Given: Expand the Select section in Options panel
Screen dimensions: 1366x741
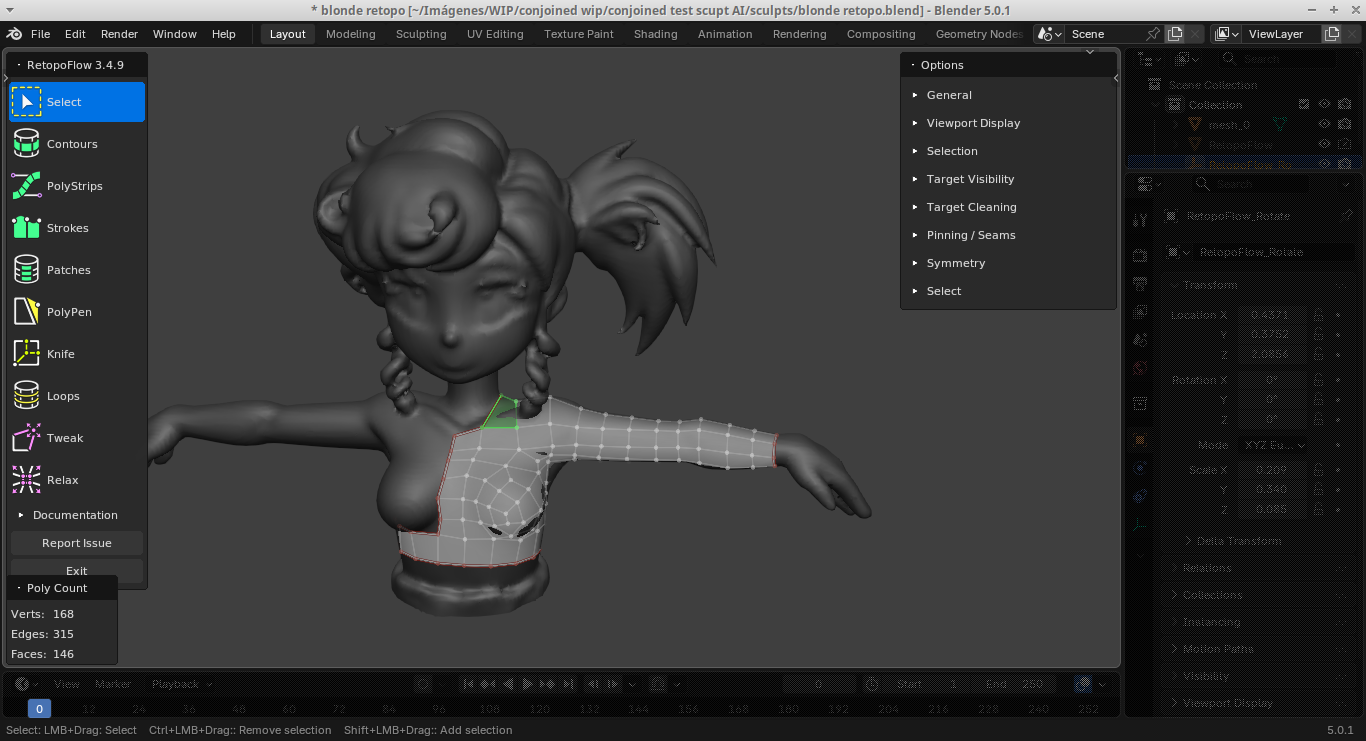Looking at the screenshot, I should tap(1008, 291).
